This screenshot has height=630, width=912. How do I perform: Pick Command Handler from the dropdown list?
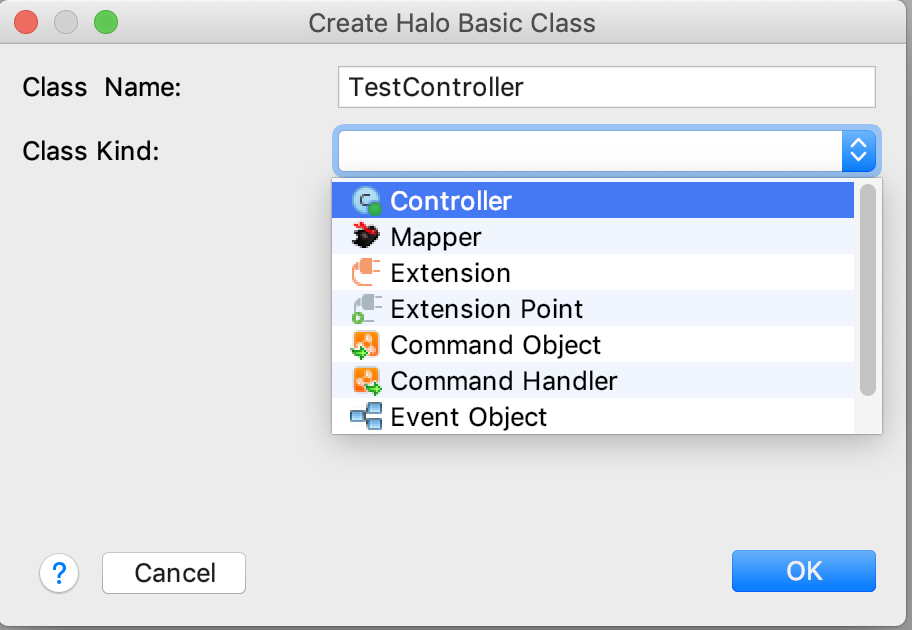coord(504,381)
